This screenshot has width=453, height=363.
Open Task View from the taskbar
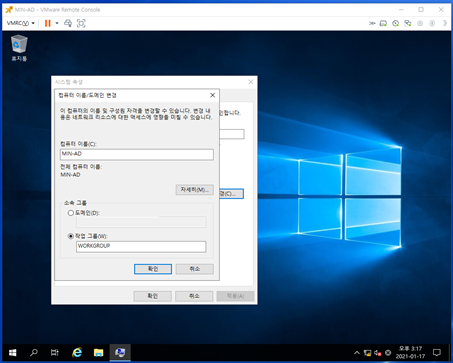point(55,353)
